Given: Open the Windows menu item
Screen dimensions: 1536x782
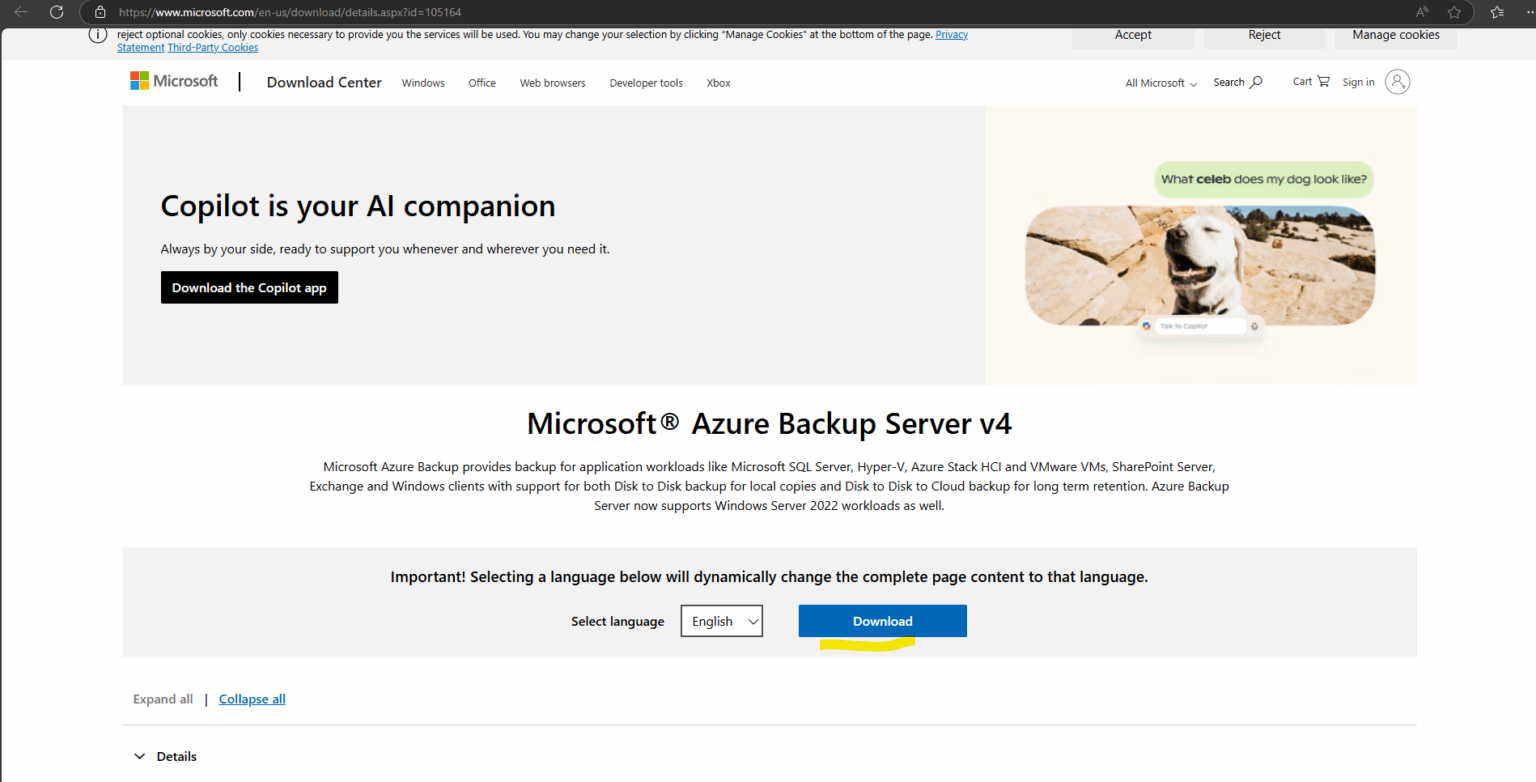Looking at the screenshot, I should 423,83.
